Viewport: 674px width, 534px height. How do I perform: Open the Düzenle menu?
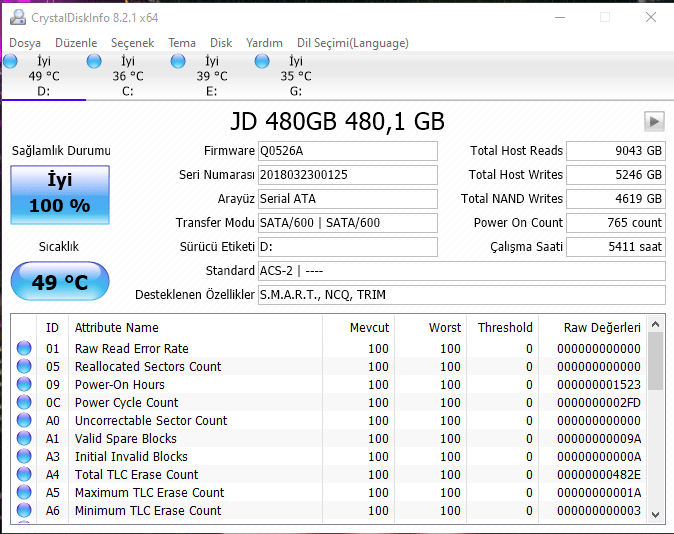[x=76, y=43]
